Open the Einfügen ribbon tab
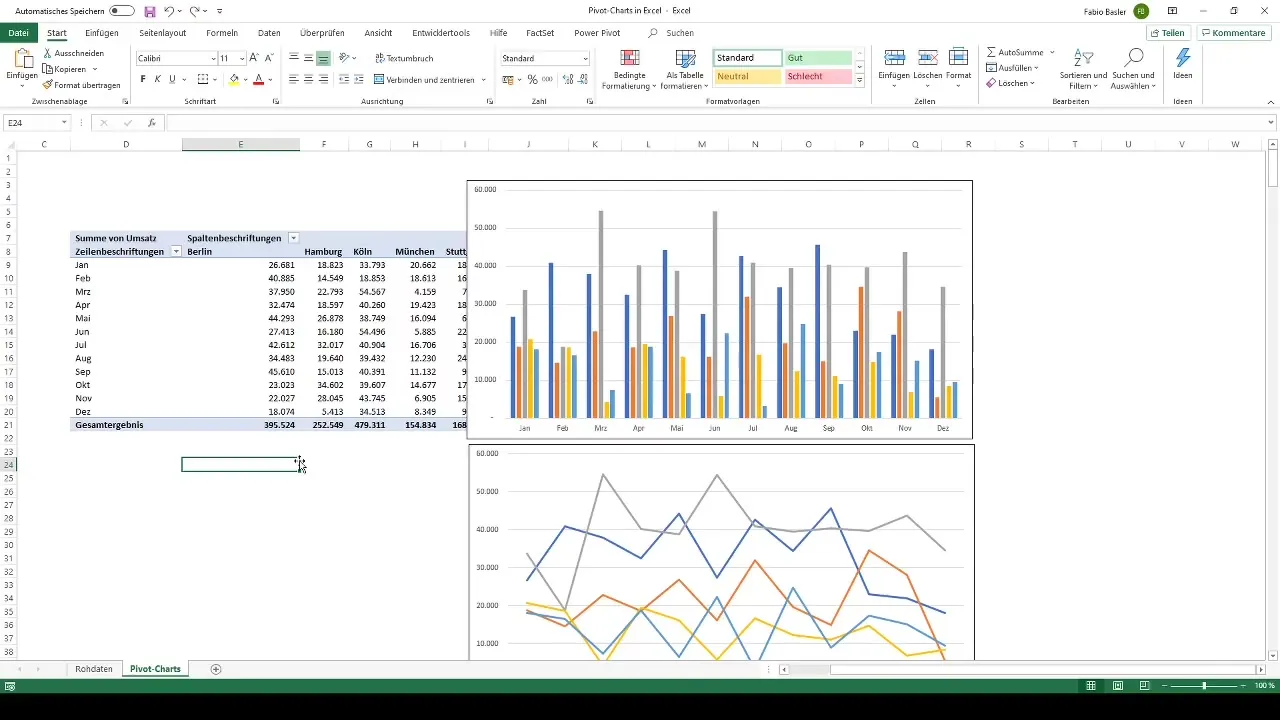1280x720 pixels. coord(102,33)
